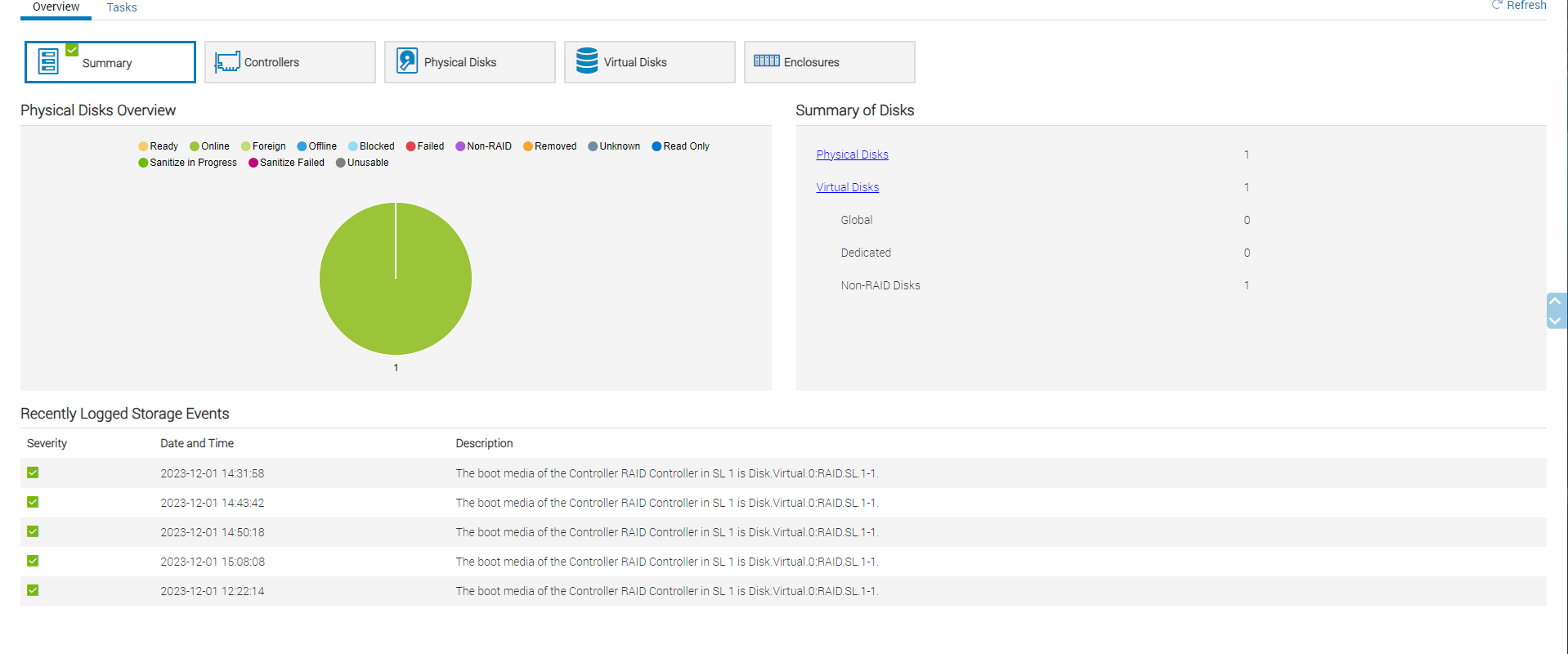Click the Non-RAID Disks count value
Image resolution: width=1568 pixels, height=654 pixels.
1247,285
